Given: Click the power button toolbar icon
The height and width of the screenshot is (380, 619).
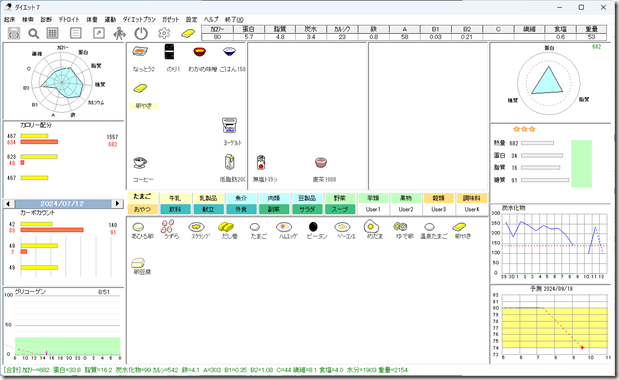Looking at the screenshot, I should tap(141, 34).
